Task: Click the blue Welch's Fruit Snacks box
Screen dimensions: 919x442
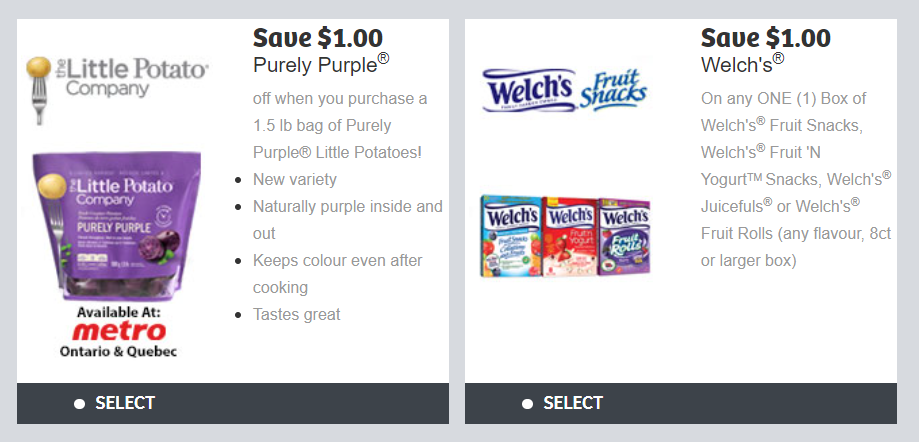Action: pos(510,237)
